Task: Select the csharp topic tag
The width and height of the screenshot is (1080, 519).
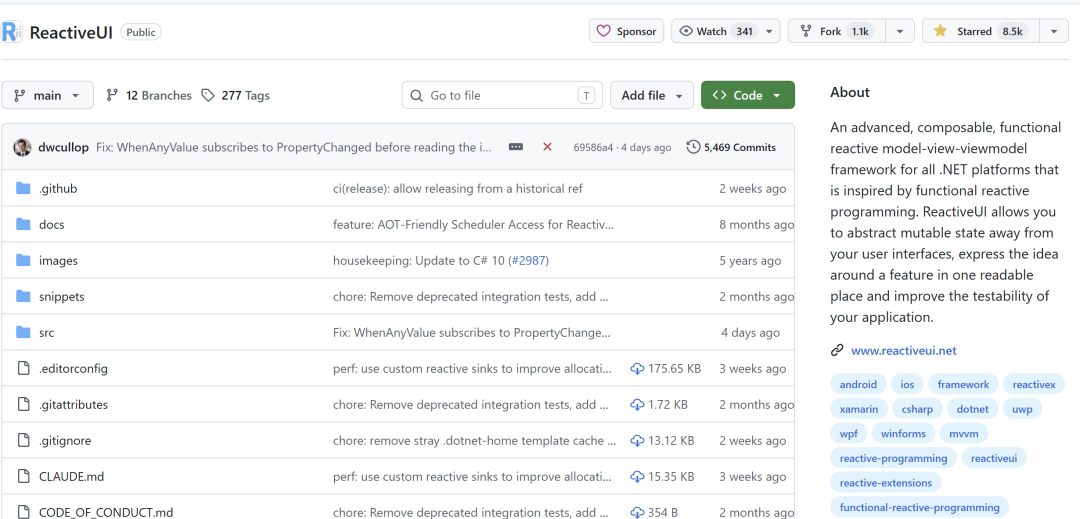Action: [x=917, y=409]
